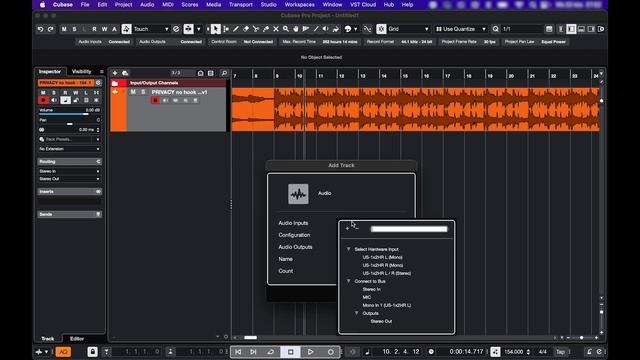
Task: Open the Transport menu
Action: coord(240,4)
